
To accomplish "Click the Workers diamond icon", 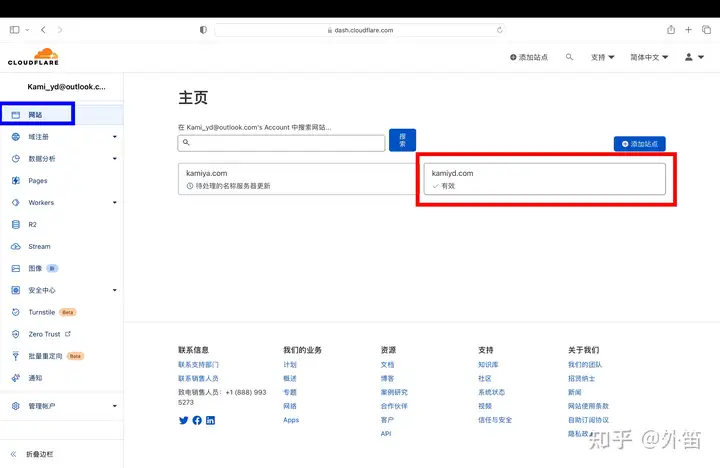I will click(x=16, y=203).
